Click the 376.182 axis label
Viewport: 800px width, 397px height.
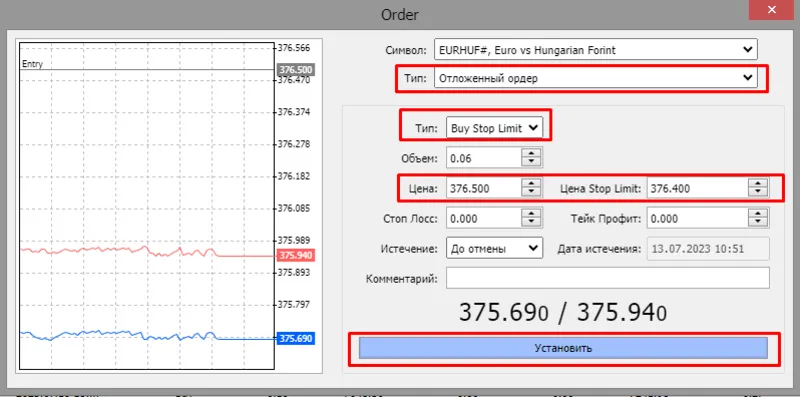294,176
